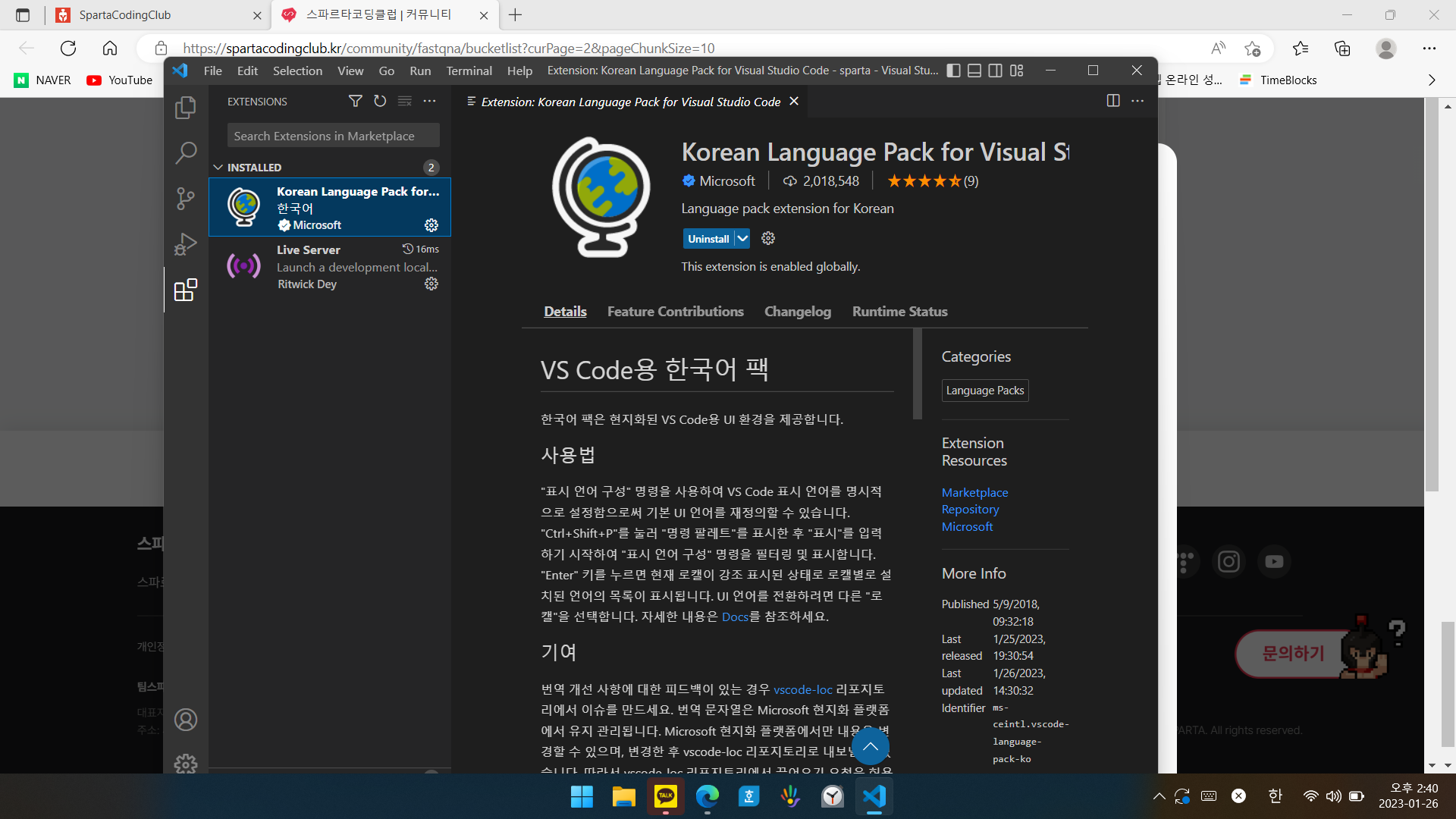Select Live Server extension in list

point(330,266)
